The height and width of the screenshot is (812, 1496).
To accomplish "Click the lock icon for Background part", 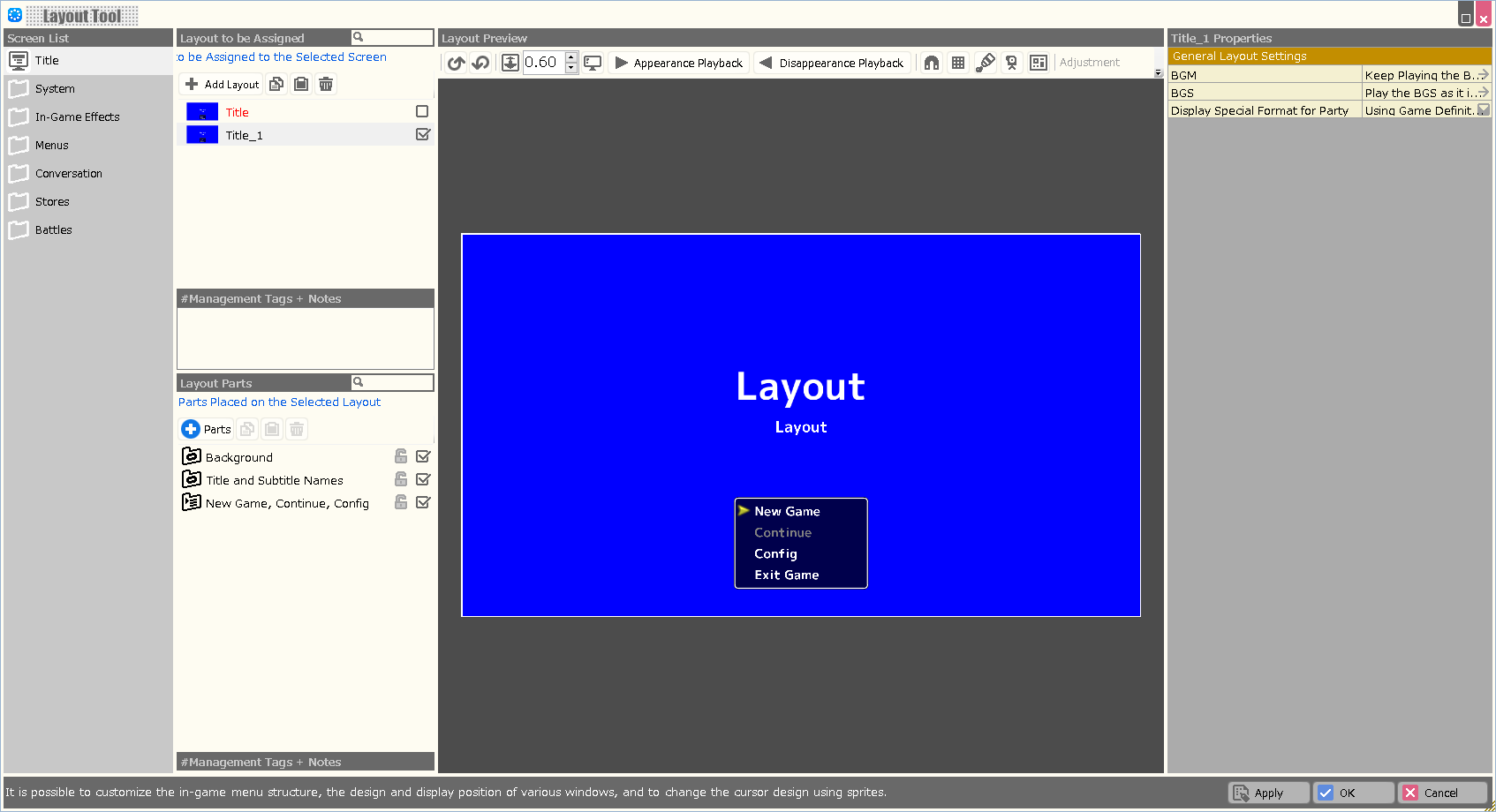I will (401, 456).
